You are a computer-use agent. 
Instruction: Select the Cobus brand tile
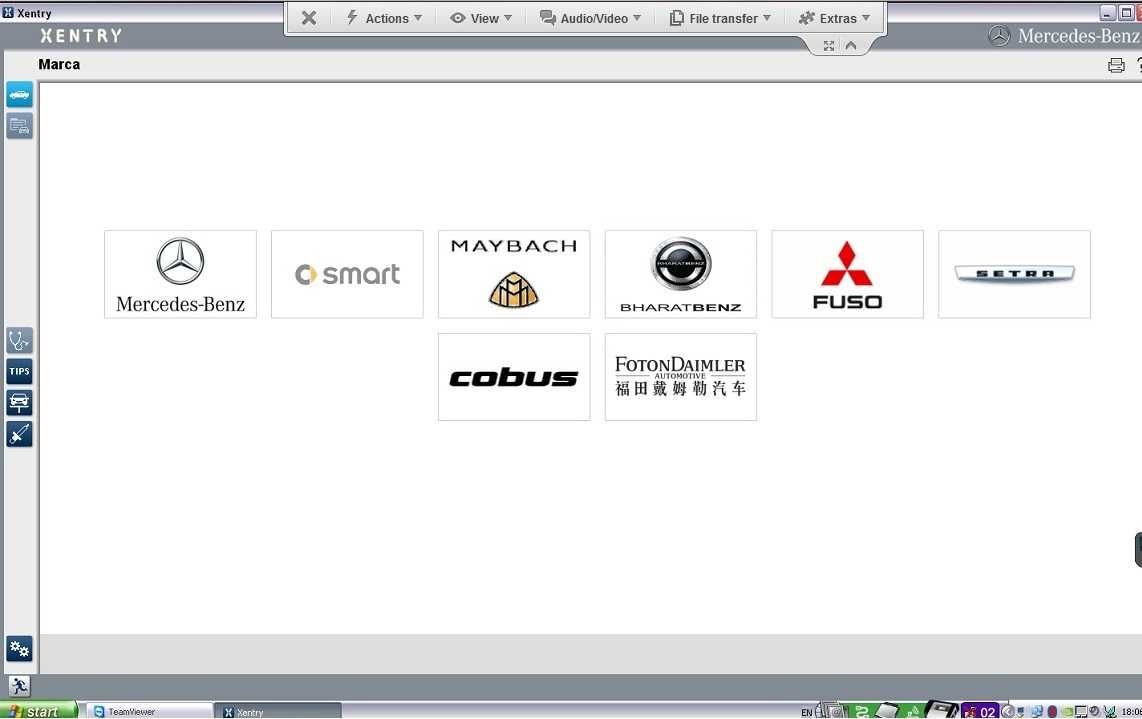[514, 377]
